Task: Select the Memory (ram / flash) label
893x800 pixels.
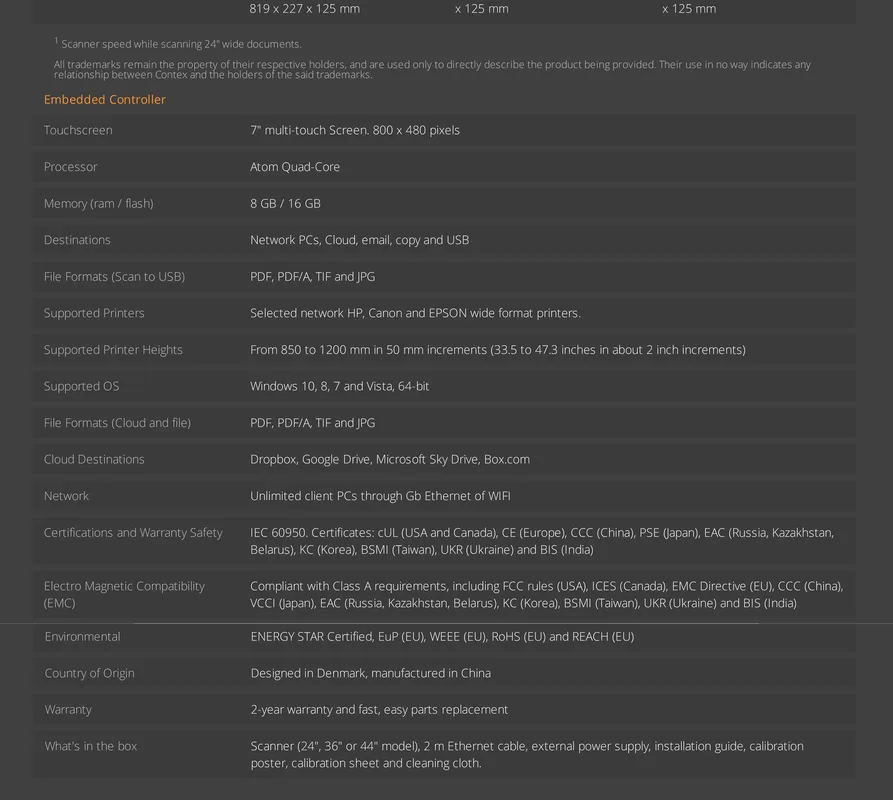Action: [x=99, y=203]
